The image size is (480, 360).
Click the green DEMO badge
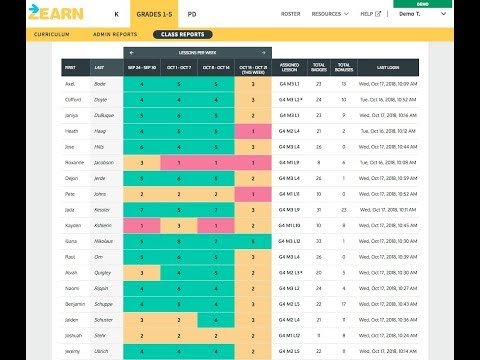pyautogui.click(x=423, y=4)
